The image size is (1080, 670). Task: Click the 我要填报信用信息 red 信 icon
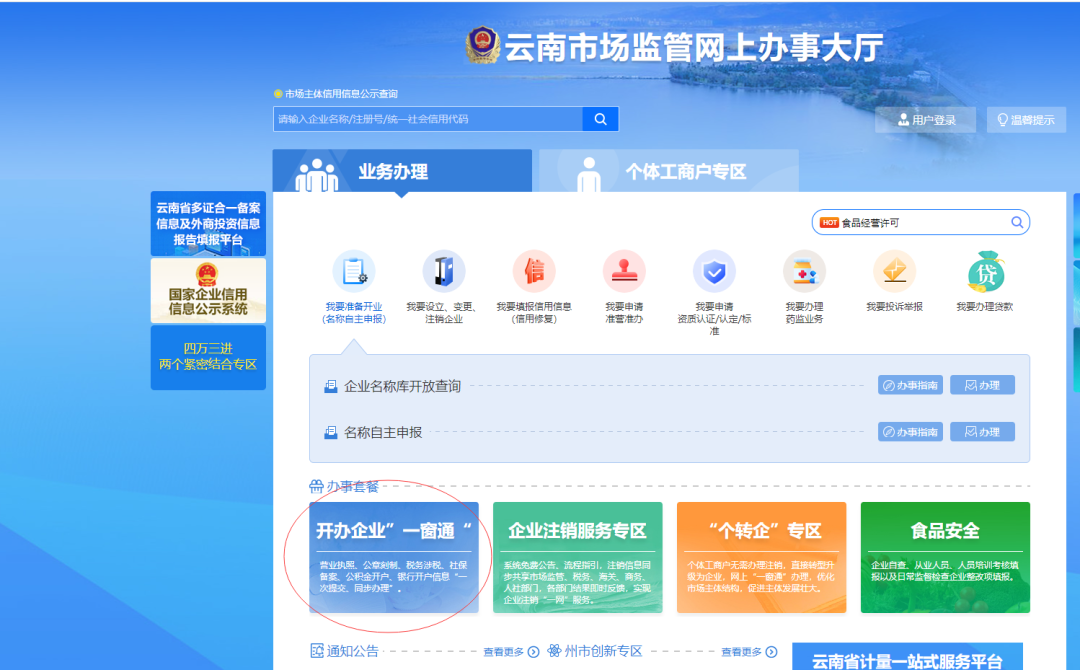(534, 271)
